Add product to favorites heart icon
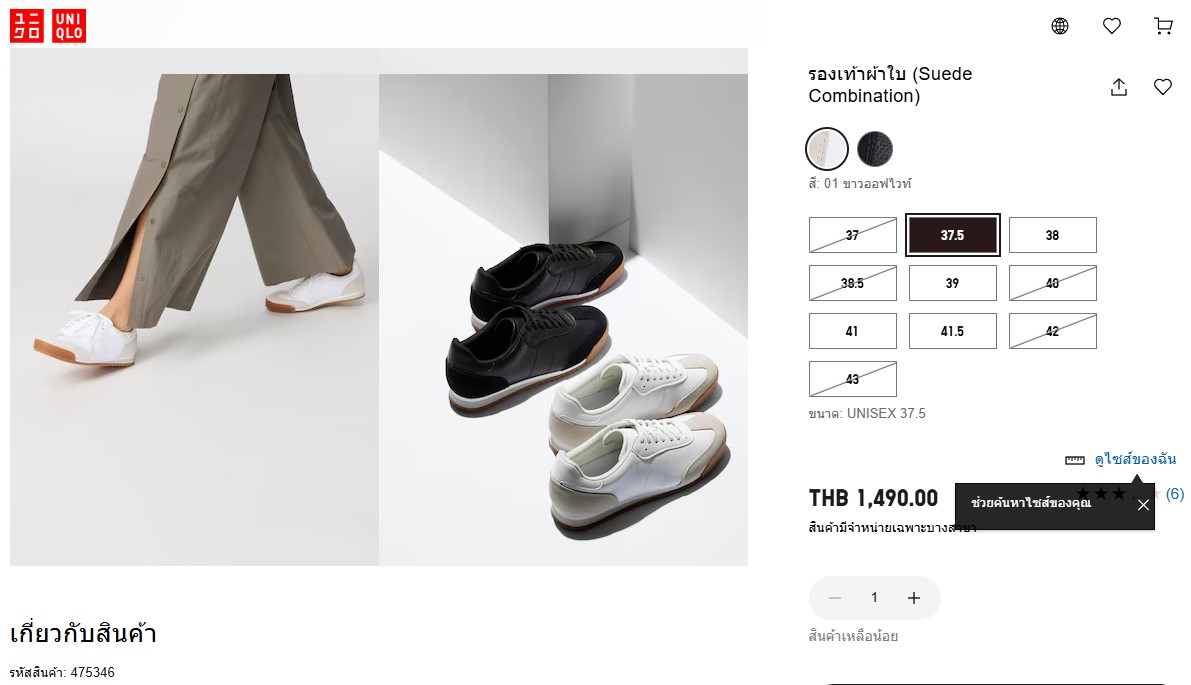This screenshot has width=1191, height=685. coord(1163,87)
